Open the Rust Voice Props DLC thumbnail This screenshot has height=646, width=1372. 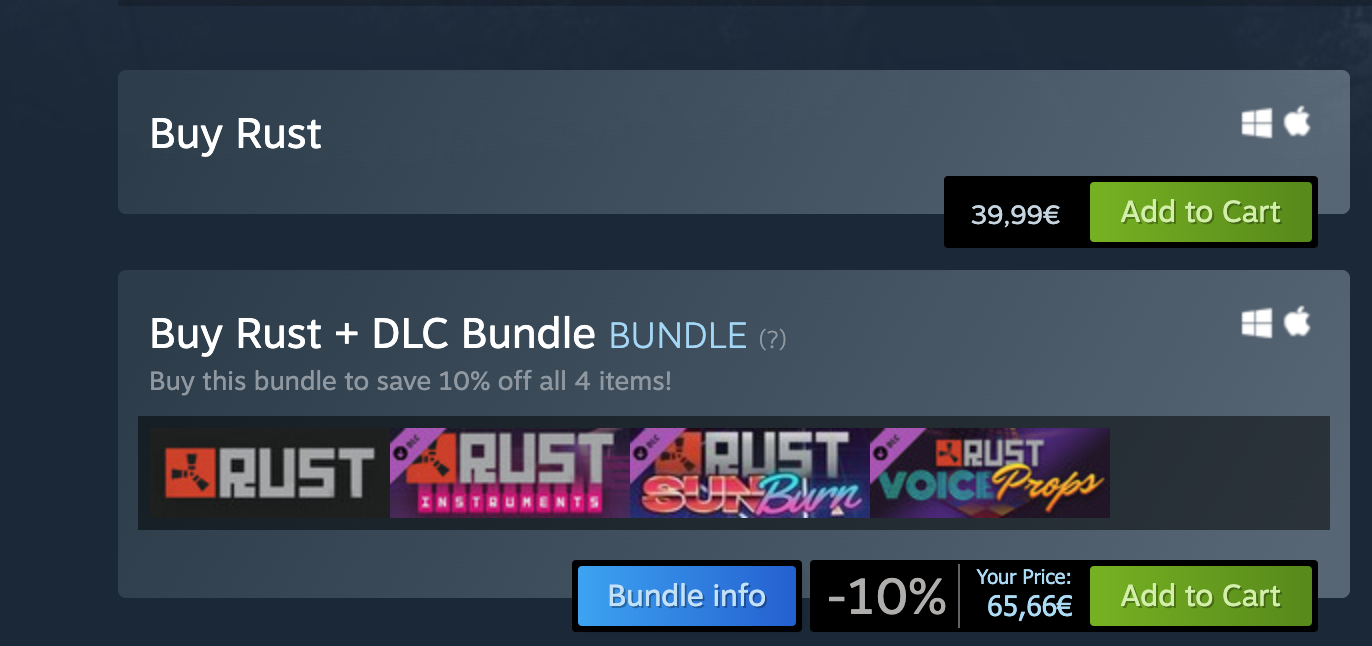pyautogui.click(x=990, y=473)
